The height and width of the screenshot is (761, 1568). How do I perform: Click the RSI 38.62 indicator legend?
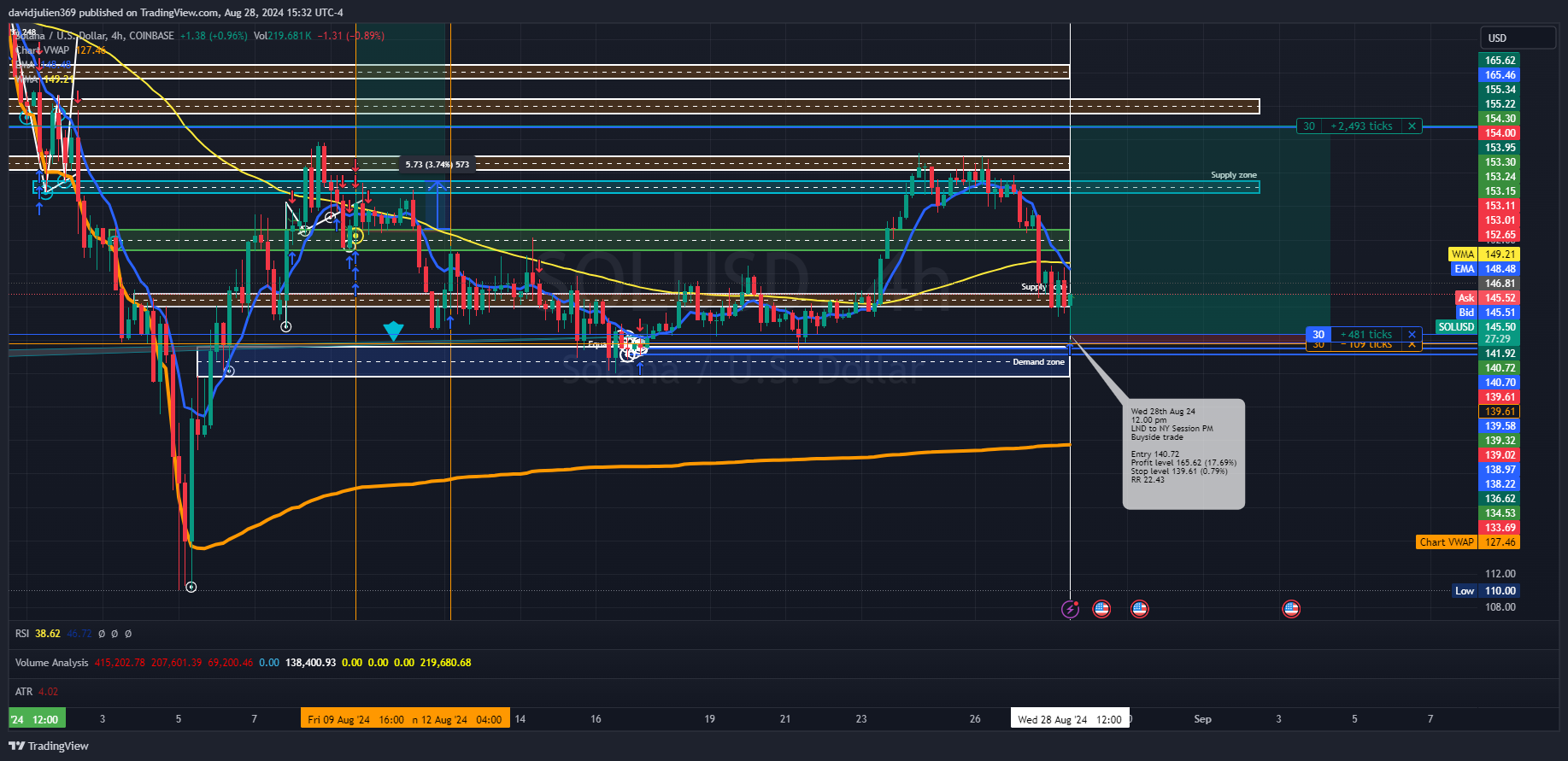38,634
